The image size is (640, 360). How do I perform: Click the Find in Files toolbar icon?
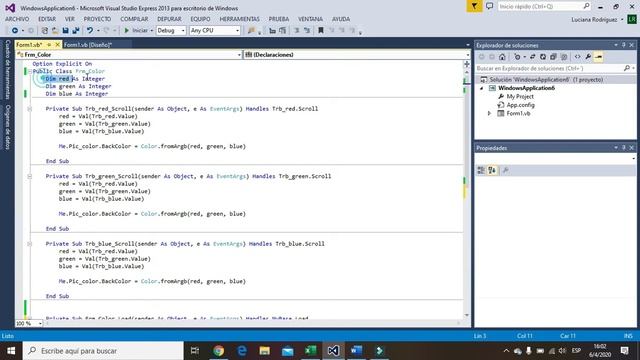coord(251,31)
